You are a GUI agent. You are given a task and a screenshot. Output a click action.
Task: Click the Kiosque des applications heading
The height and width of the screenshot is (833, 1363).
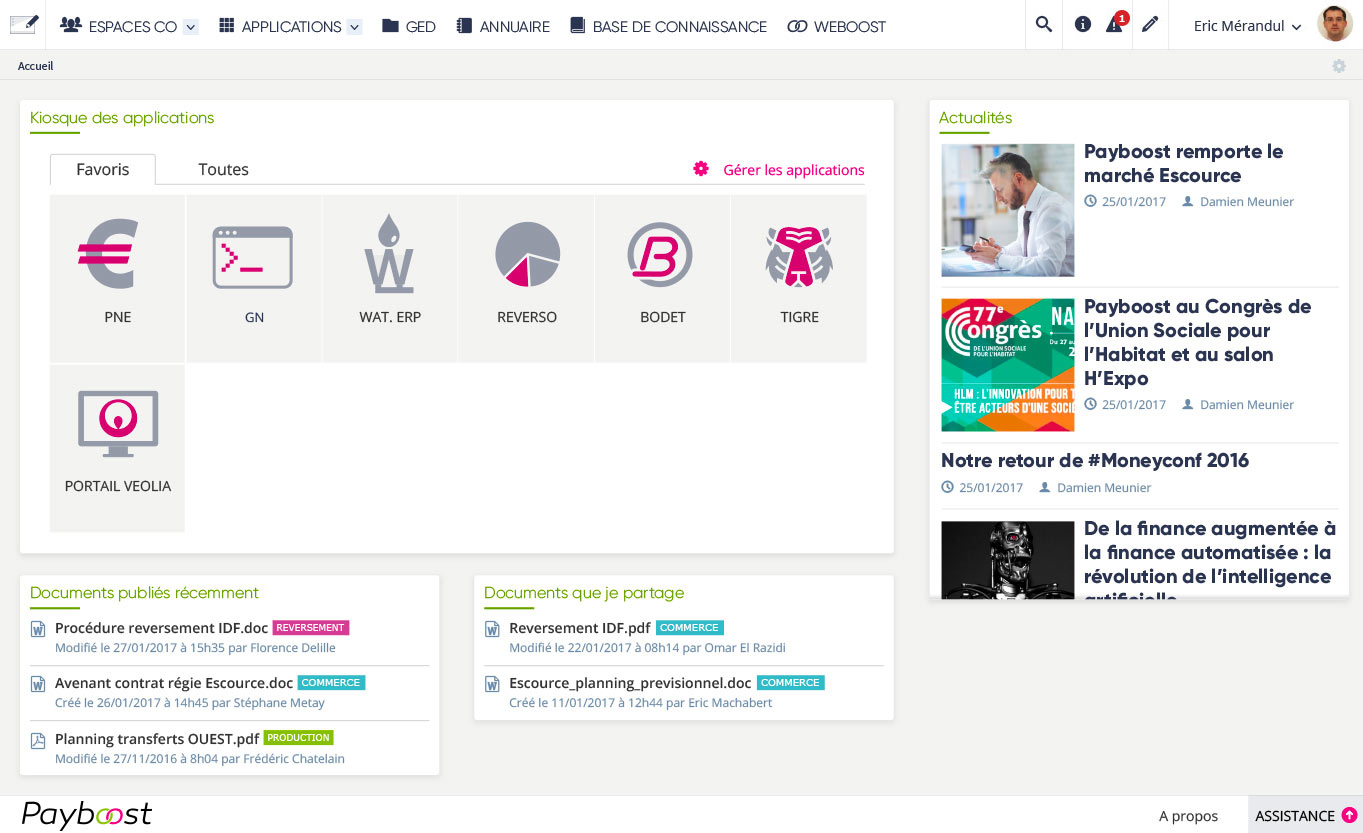pyautogui.click(x=122, y=118)
